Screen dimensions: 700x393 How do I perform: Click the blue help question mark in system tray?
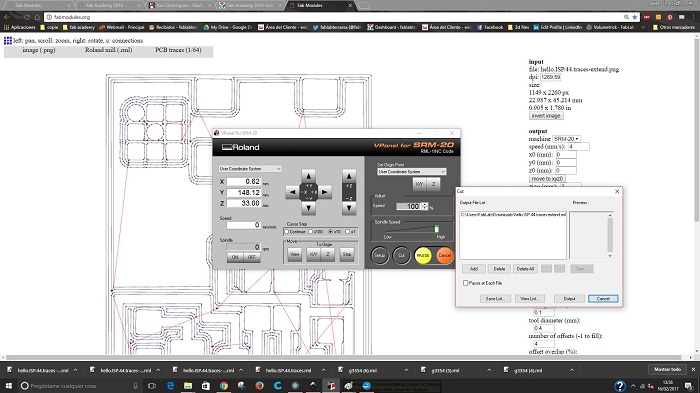(x=620, y=386)
